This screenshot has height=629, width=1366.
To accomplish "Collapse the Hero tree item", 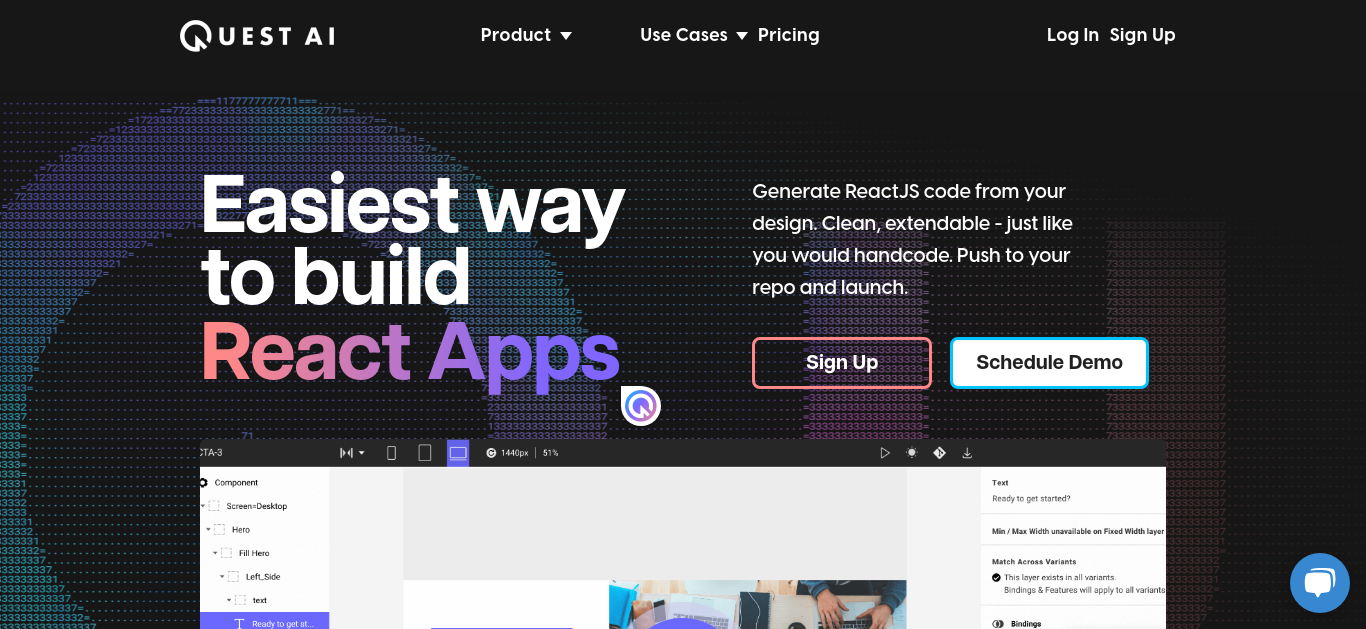I will 209,529.
